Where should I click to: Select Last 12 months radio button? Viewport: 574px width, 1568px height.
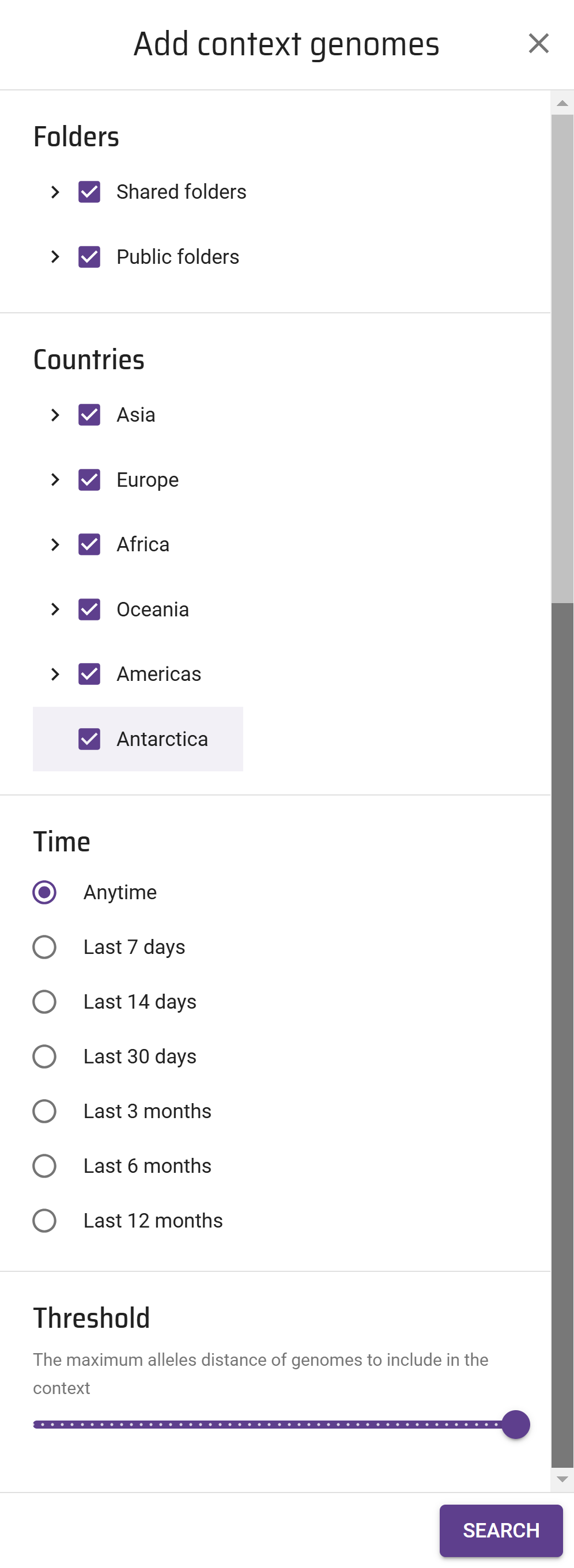pyautogui.click(x=44, y=1221)
